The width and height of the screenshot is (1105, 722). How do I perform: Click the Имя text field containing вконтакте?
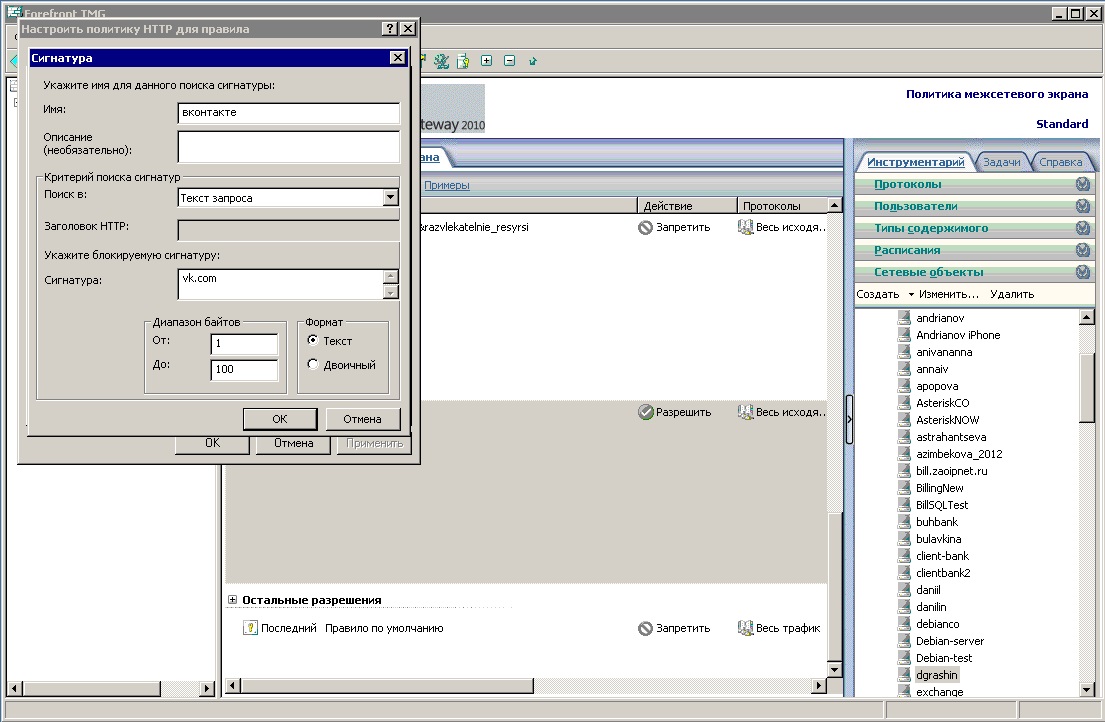(288, 113)
